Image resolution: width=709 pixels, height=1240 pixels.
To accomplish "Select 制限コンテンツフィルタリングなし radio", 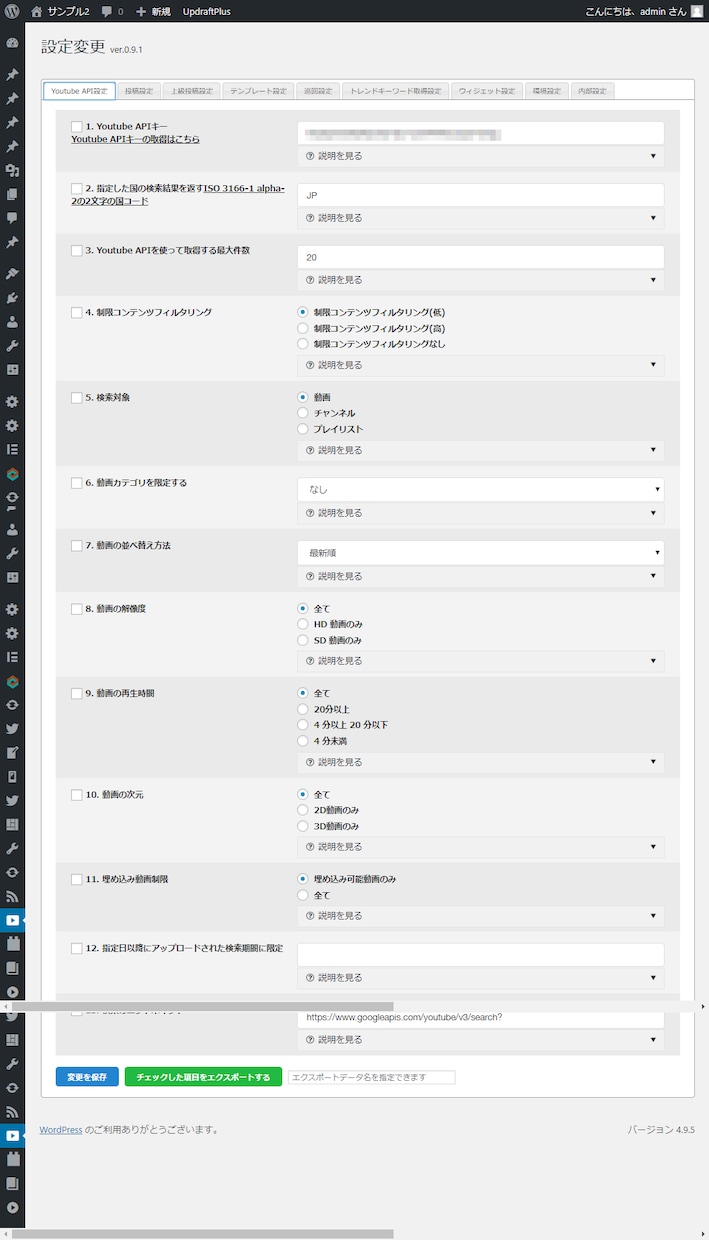I will 303,344.
